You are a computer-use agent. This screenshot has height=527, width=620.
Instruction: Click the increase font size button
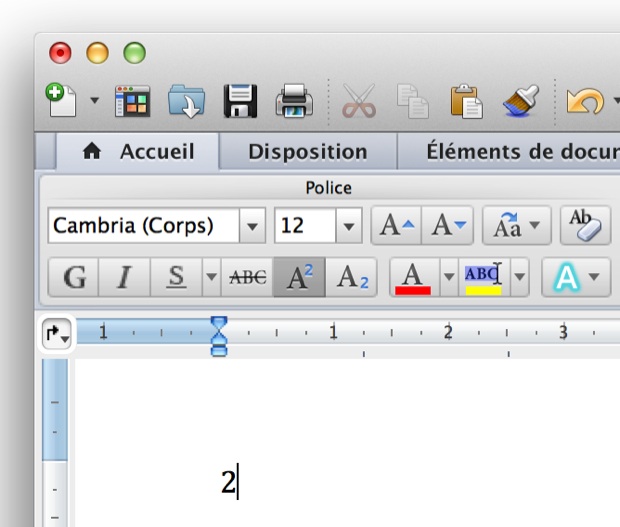click(395, 226)
